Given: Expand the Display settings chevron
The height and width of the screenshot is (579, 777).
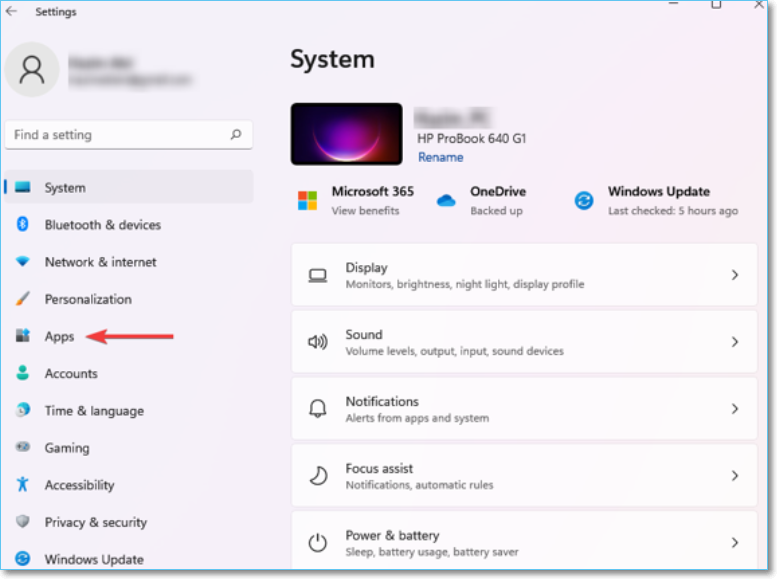Looking at the screenshot, I should 735,275.
